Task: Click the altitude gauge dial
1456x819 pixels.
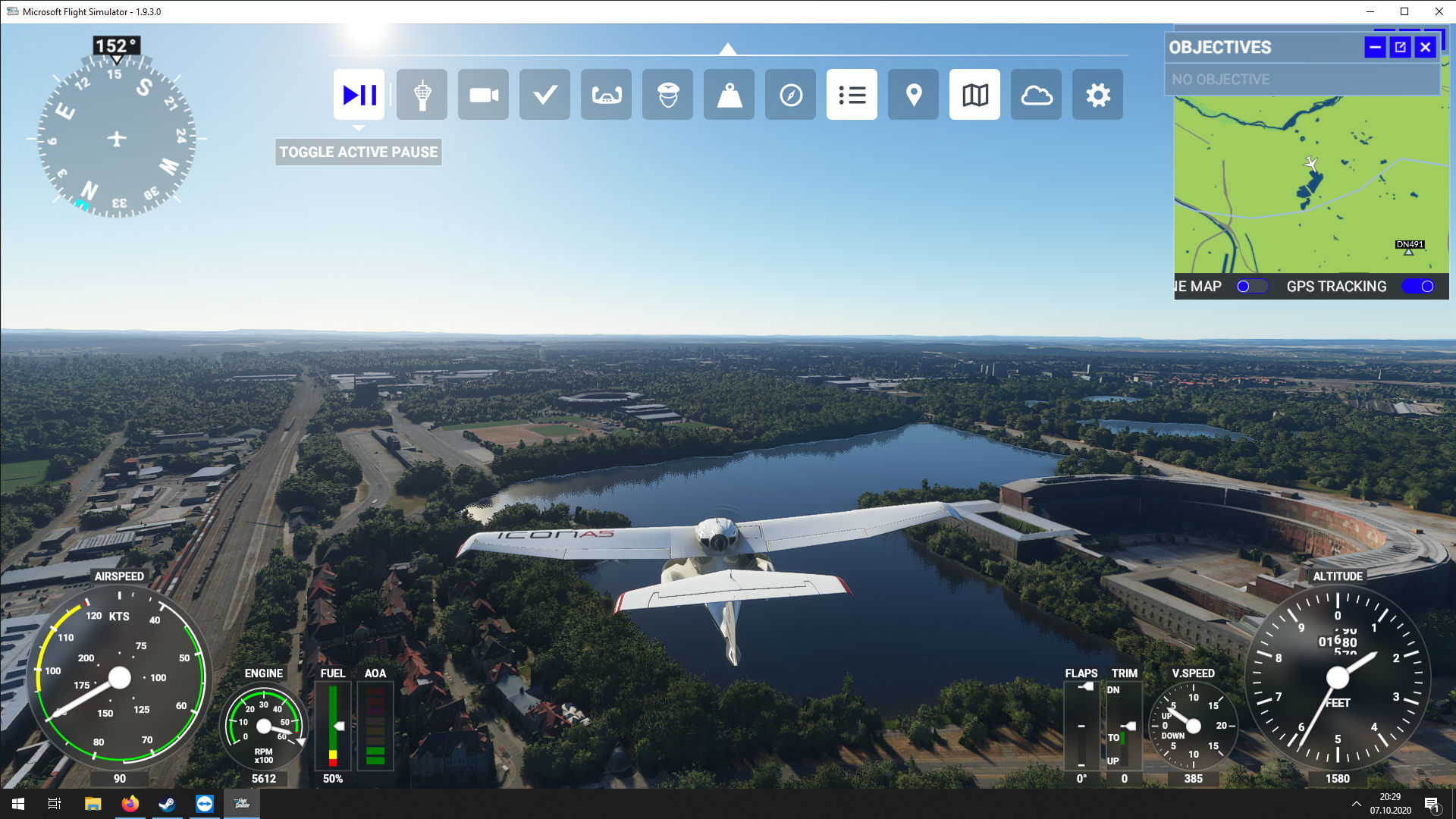Action: (1338, 677)
